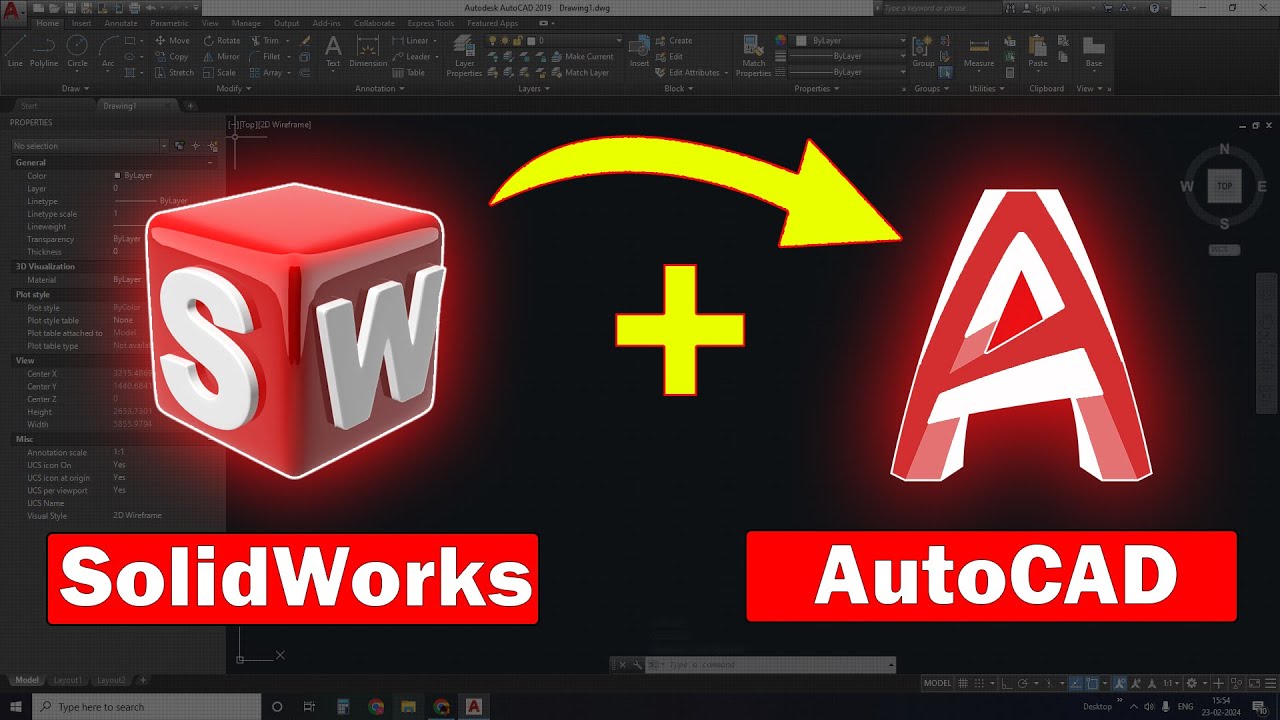The height and width of the screenshot is (720, 1280).
Task: Switch to Layout1 tab
Action: click(67, 680)
